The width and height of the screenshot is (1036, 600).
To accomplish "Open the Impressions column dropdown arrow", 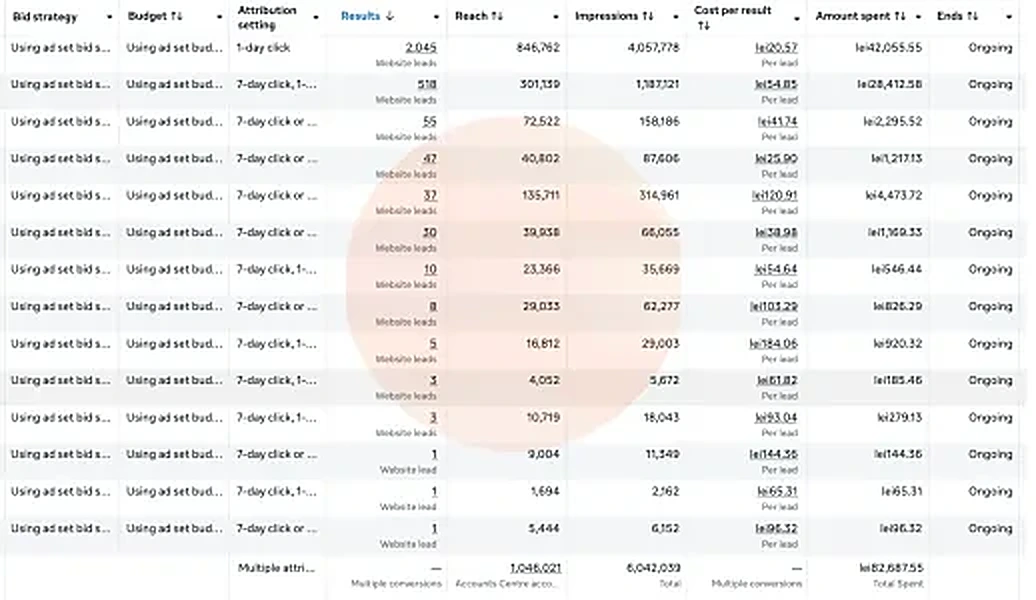I will 675,17.
